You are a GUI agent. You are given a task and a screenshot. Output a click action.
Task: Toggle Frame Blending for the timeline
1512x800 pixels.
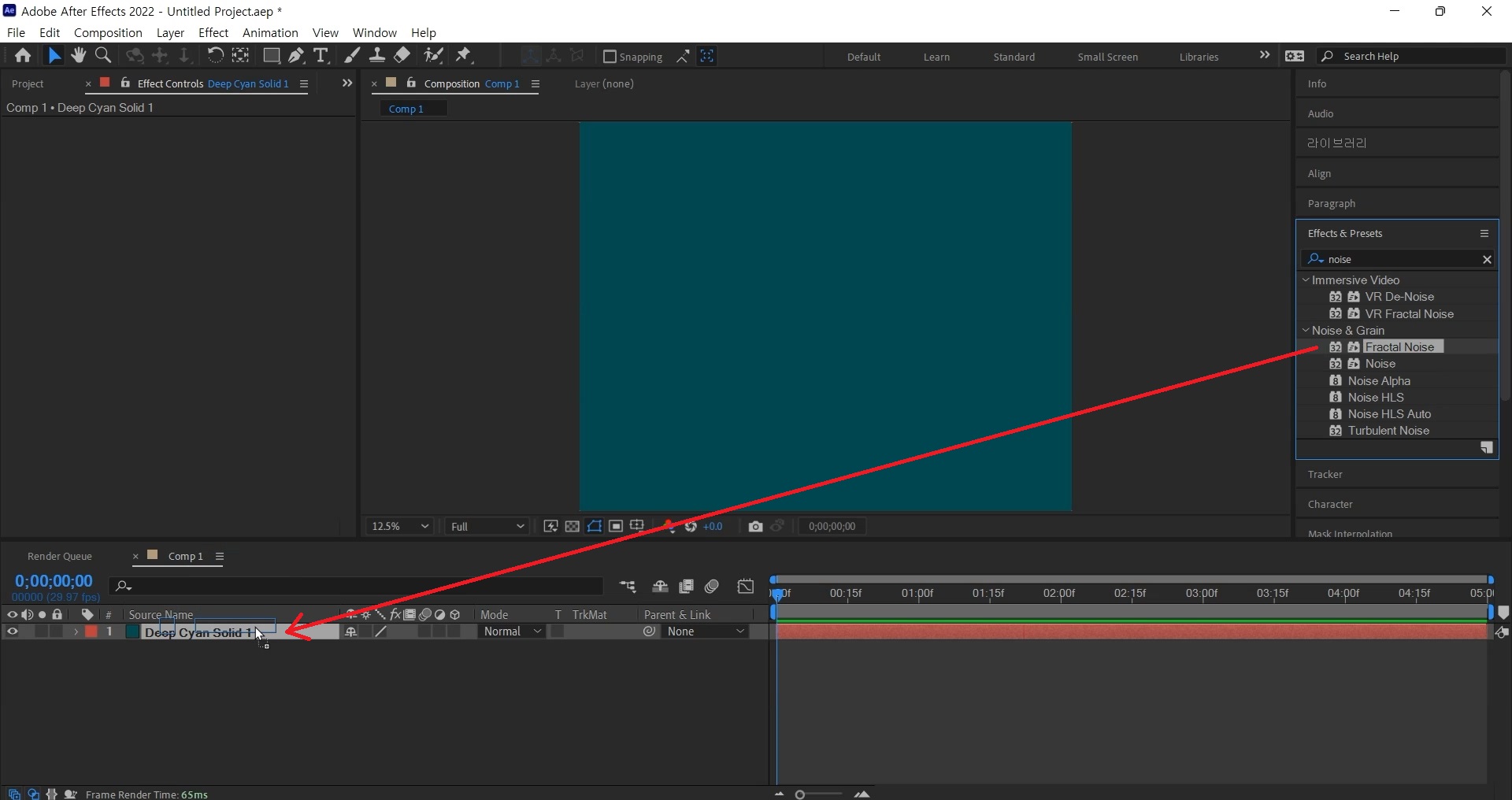(x=686, y=587)
